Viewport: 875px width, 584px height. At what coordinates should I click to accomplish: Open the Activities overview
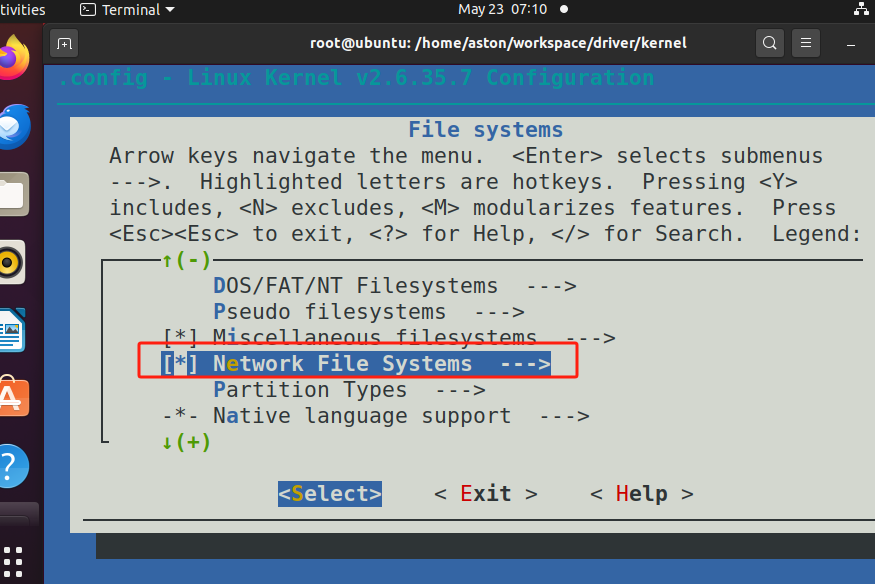pyautogui.click(x=22, y=9)
